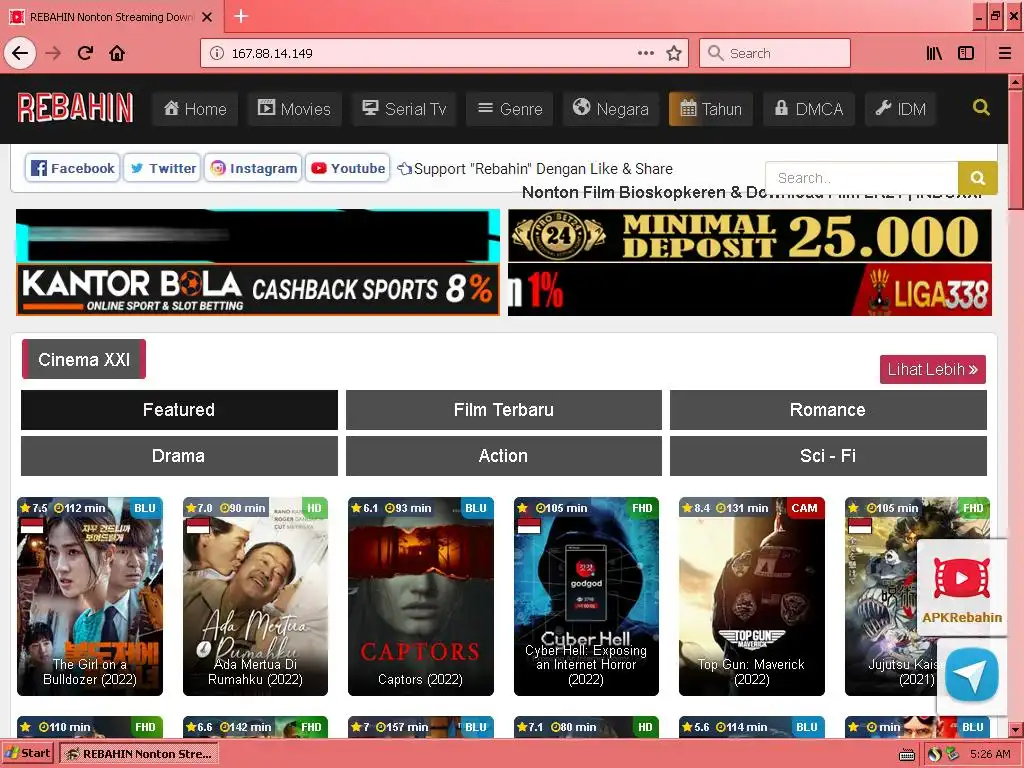
Task: Open page actions three-dot menu
Action: point(646,53)
